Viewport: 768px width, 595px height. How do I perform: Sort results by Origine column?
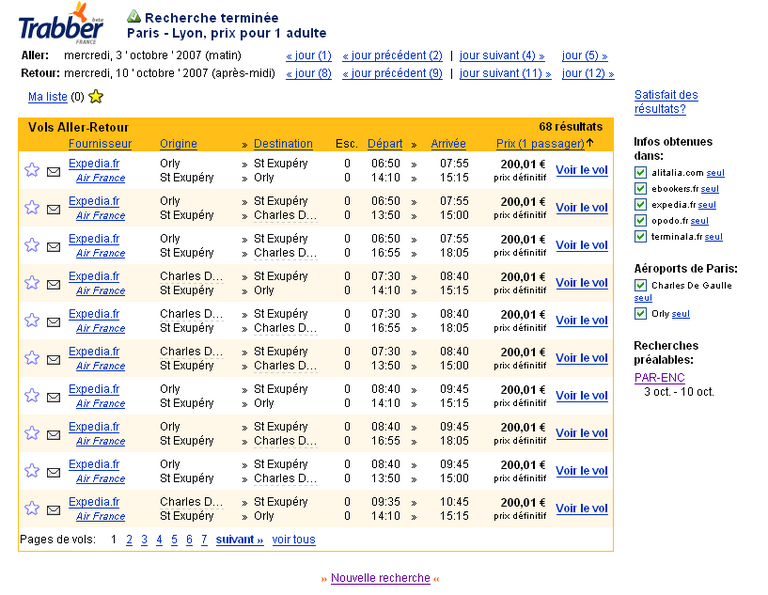(x=178, y=143)
